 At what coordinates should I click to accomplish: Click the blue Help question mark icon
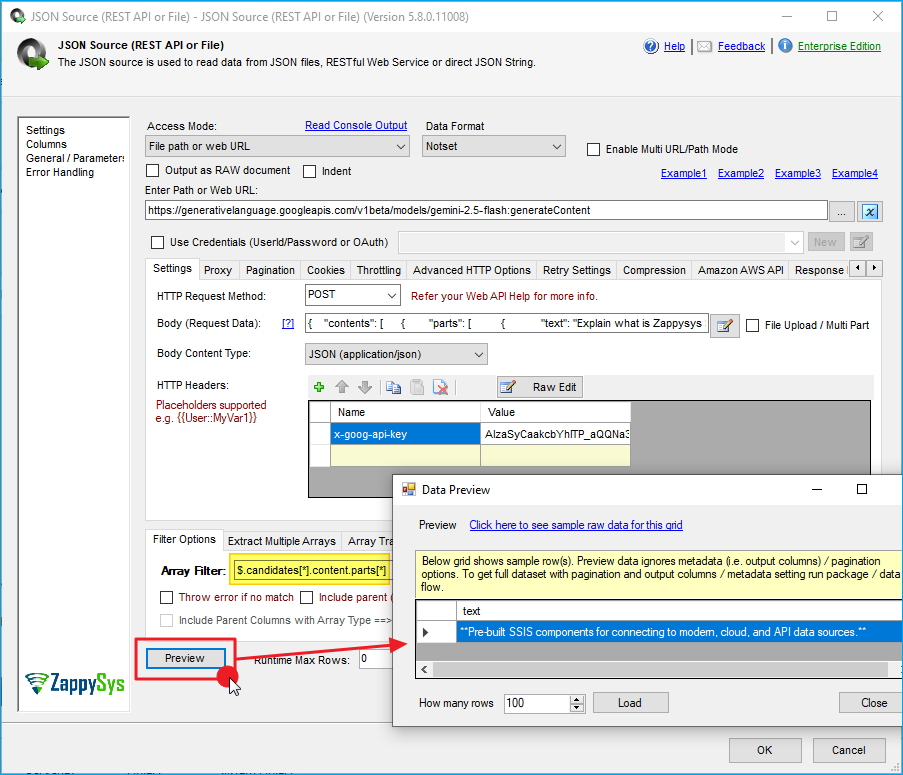tap(651, 47)
